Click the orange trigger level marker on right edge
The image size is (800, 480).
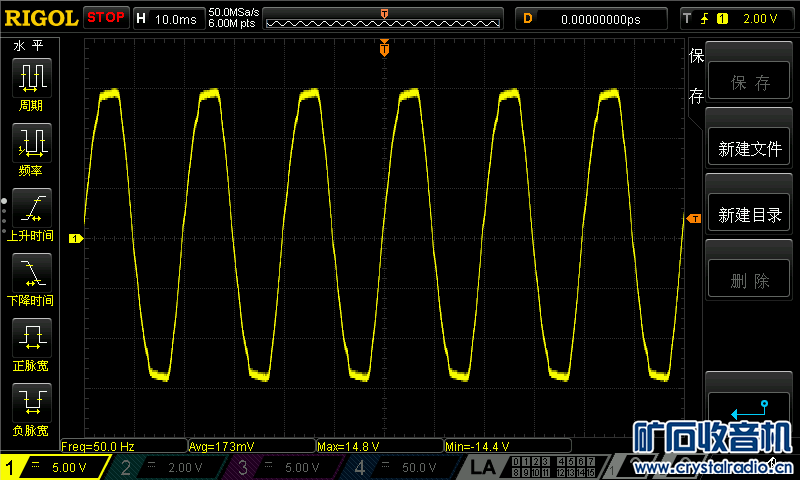[x=693, y=218]
